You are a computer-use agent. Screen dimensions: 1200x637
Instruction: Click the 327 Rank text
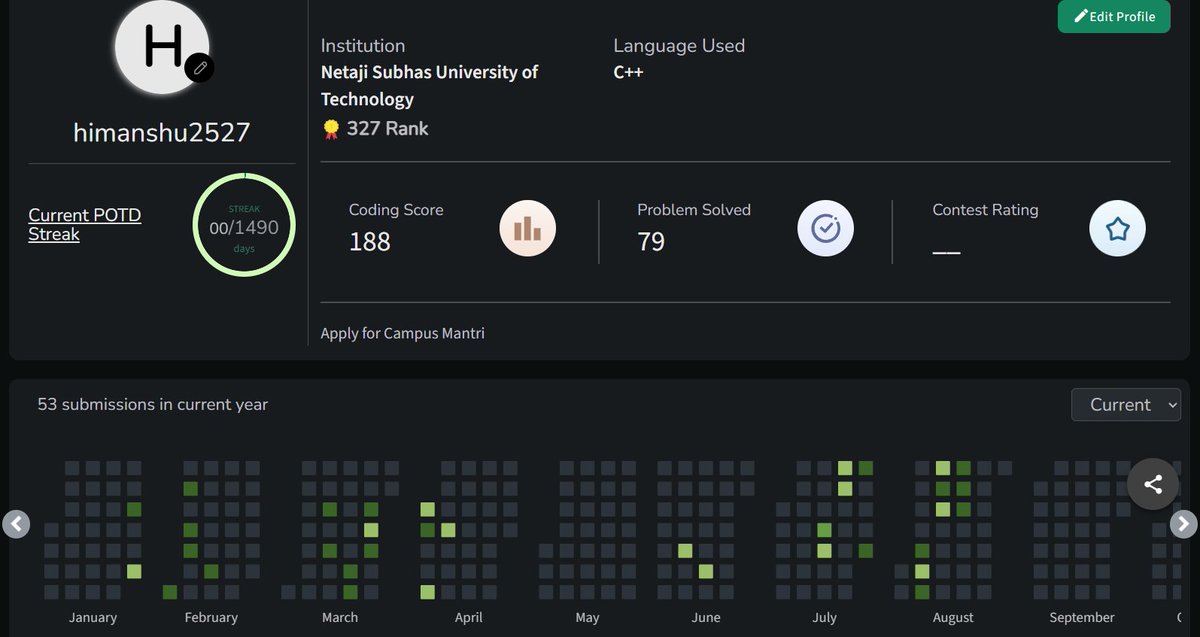[x=387, y=128]
